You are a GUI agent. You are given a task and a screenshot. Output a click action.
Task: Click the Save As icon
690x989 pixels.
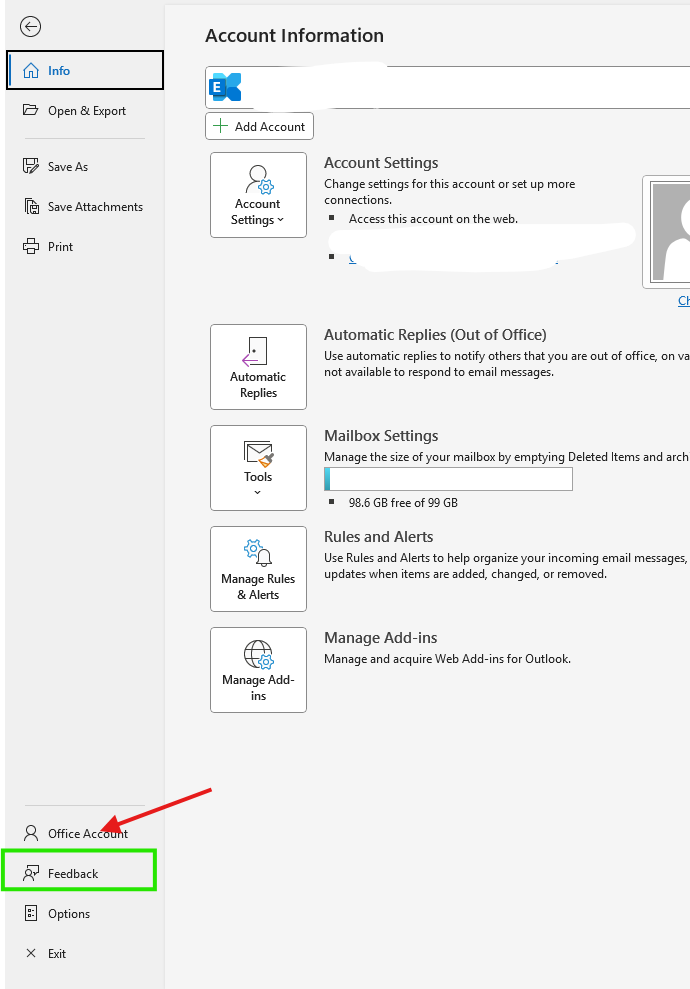coord(31,167)
